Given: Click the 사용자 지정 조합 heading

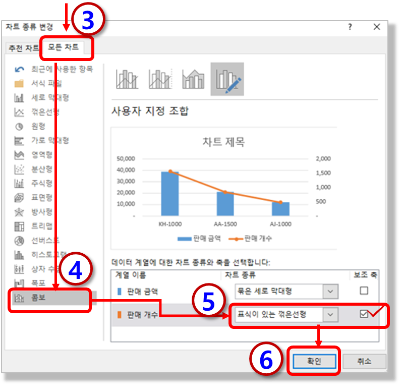Looking at the screenshot, I should point(150,111).
